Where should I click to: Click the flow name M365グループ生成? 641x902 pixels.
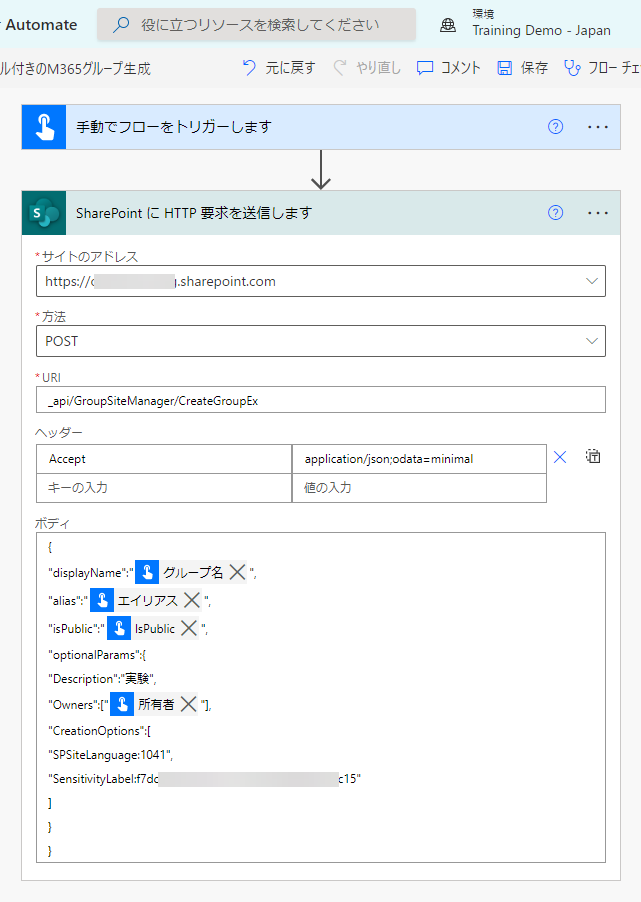coord(76,69)
